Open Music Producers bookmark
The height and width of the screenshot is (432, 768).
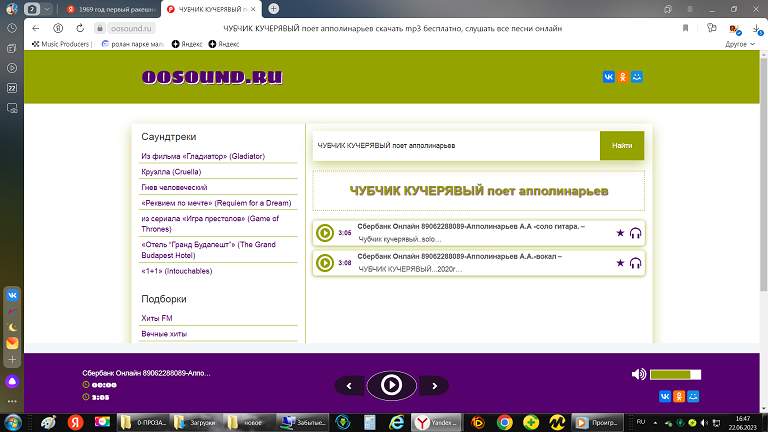(x=61, y=44)
